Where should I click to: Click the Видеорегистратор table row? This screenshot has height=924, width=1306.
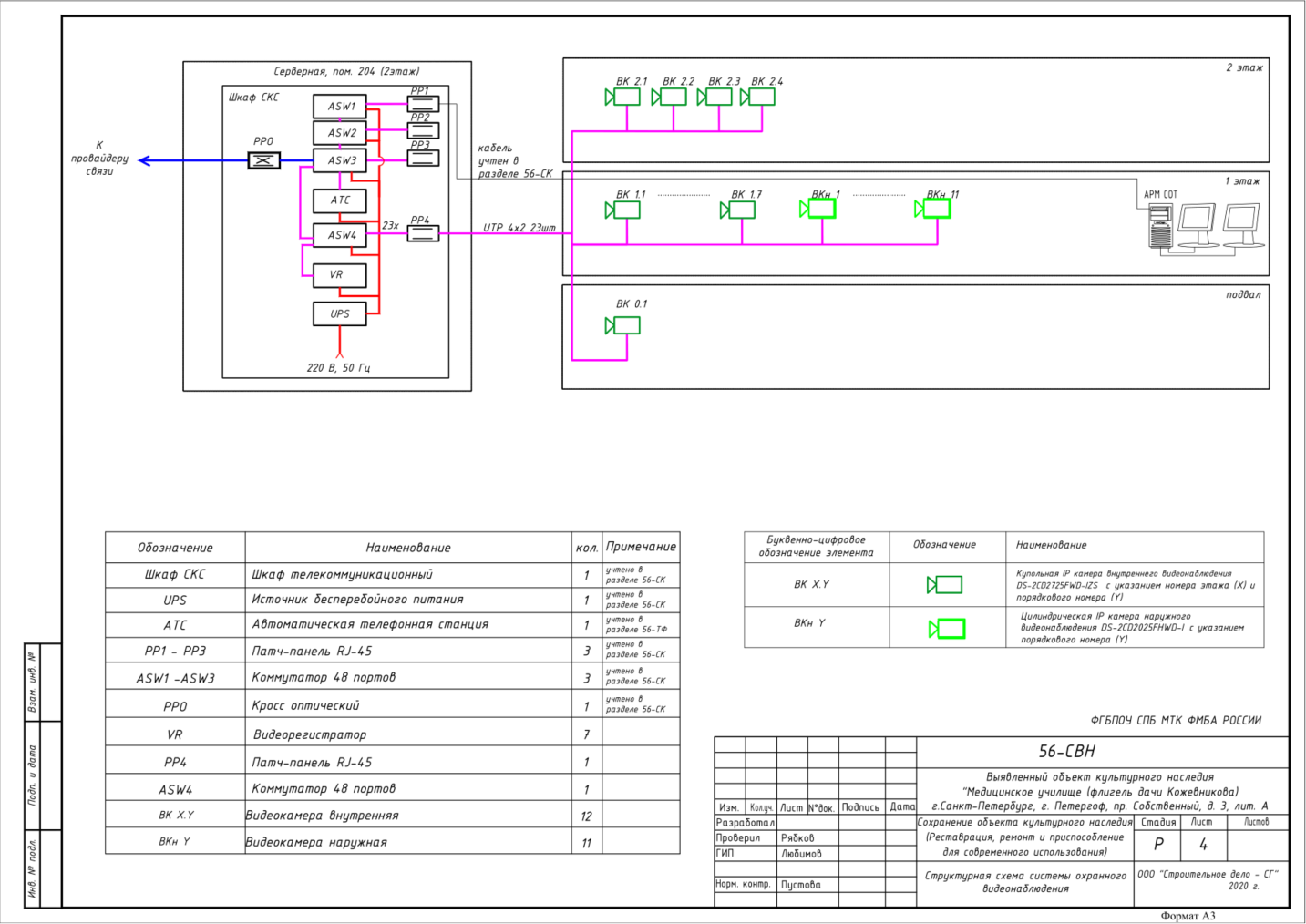pyautogui.click(x=393, y=734)
